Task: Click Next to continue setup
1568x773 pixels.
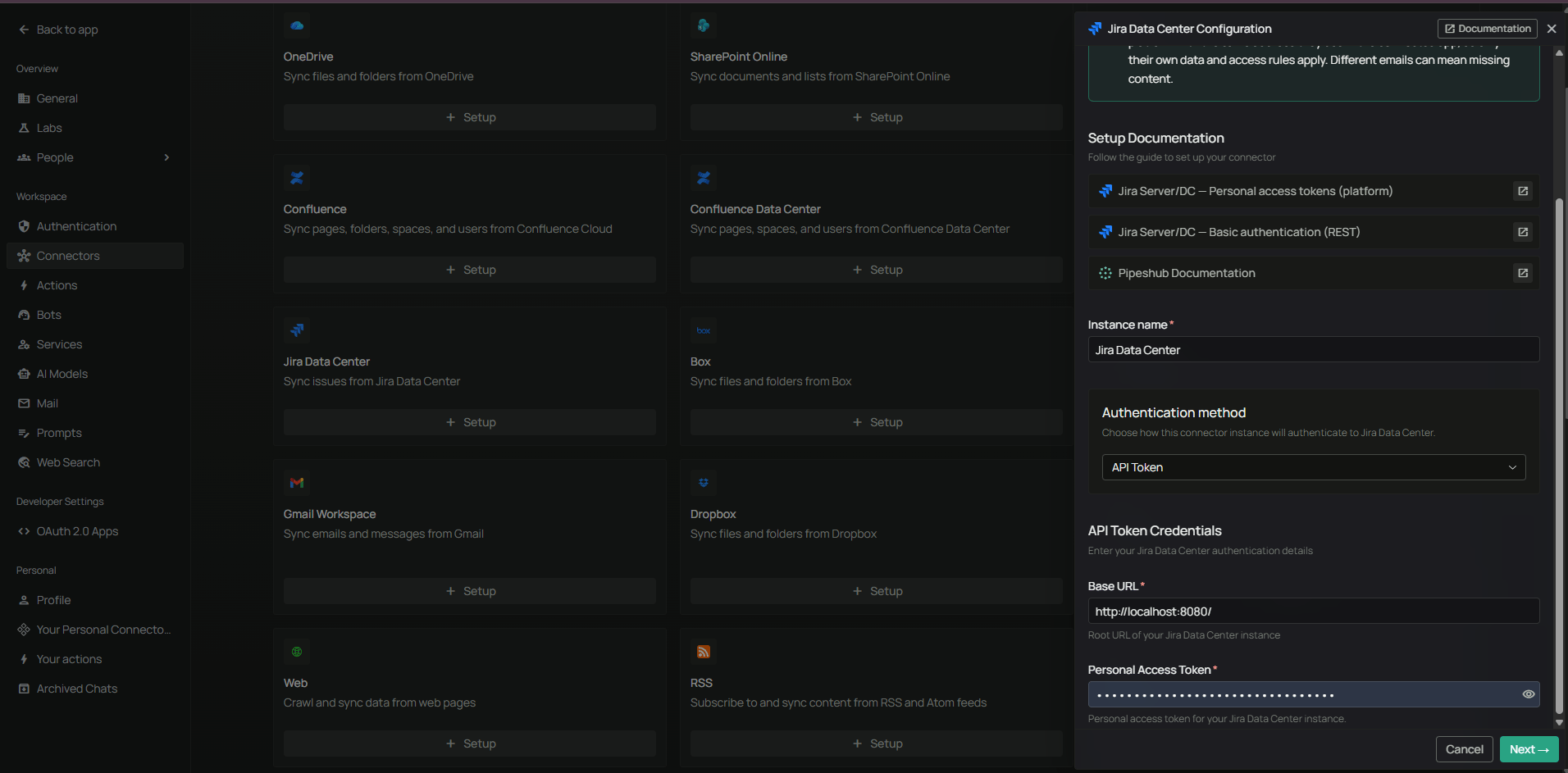Action: [x=1529, y=749]
